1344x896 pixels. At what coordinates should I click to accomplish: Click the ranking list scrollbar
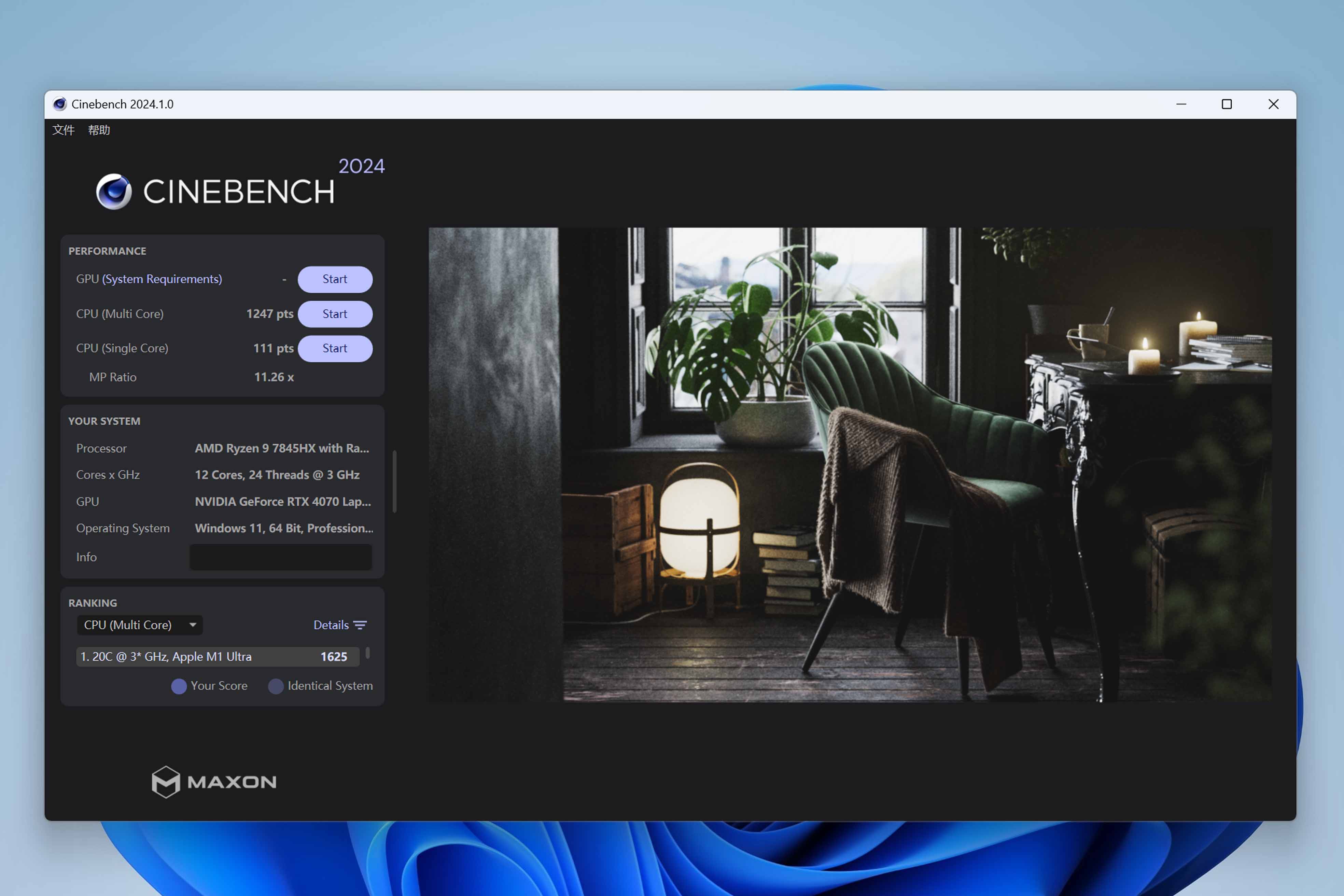point(367,653)
